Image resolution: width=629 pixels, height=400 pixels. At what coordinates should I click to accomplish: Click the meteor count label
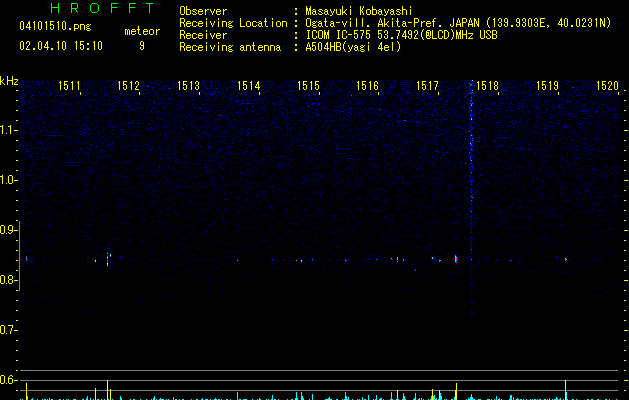(x=142, y=31)
